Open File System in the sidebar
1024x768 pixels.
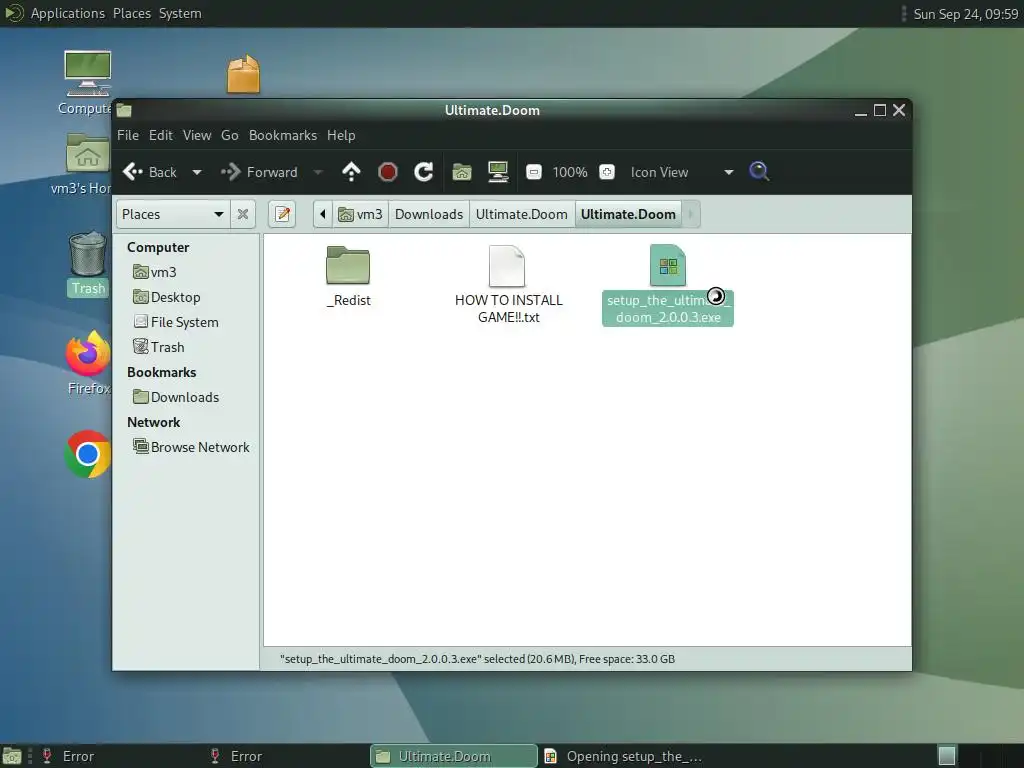pos(176,322)
